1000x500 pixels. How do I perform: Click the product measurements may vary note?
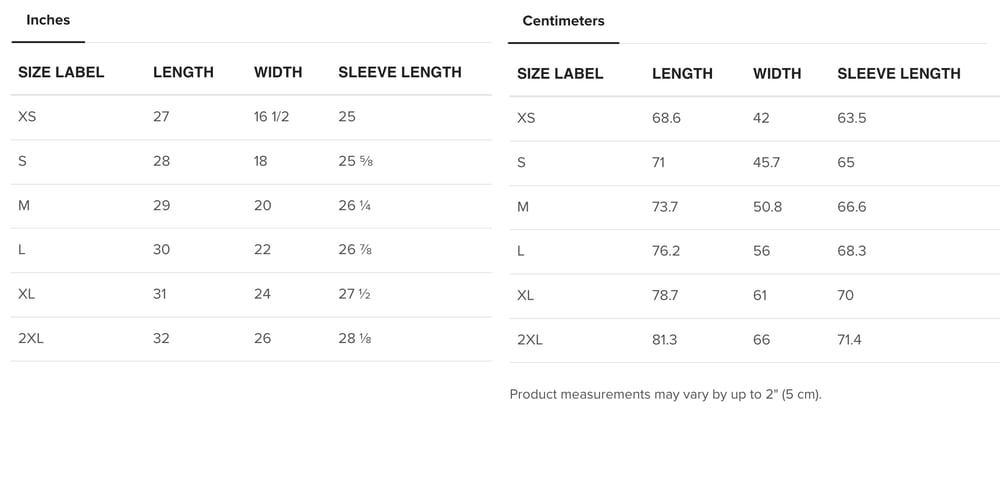(665, 394)
